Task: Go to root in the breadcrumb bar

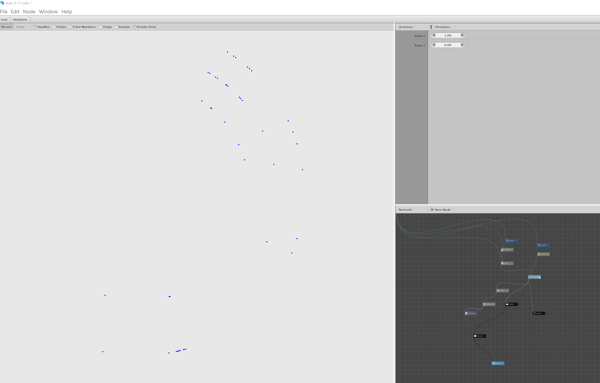Action: pos(4,20)
